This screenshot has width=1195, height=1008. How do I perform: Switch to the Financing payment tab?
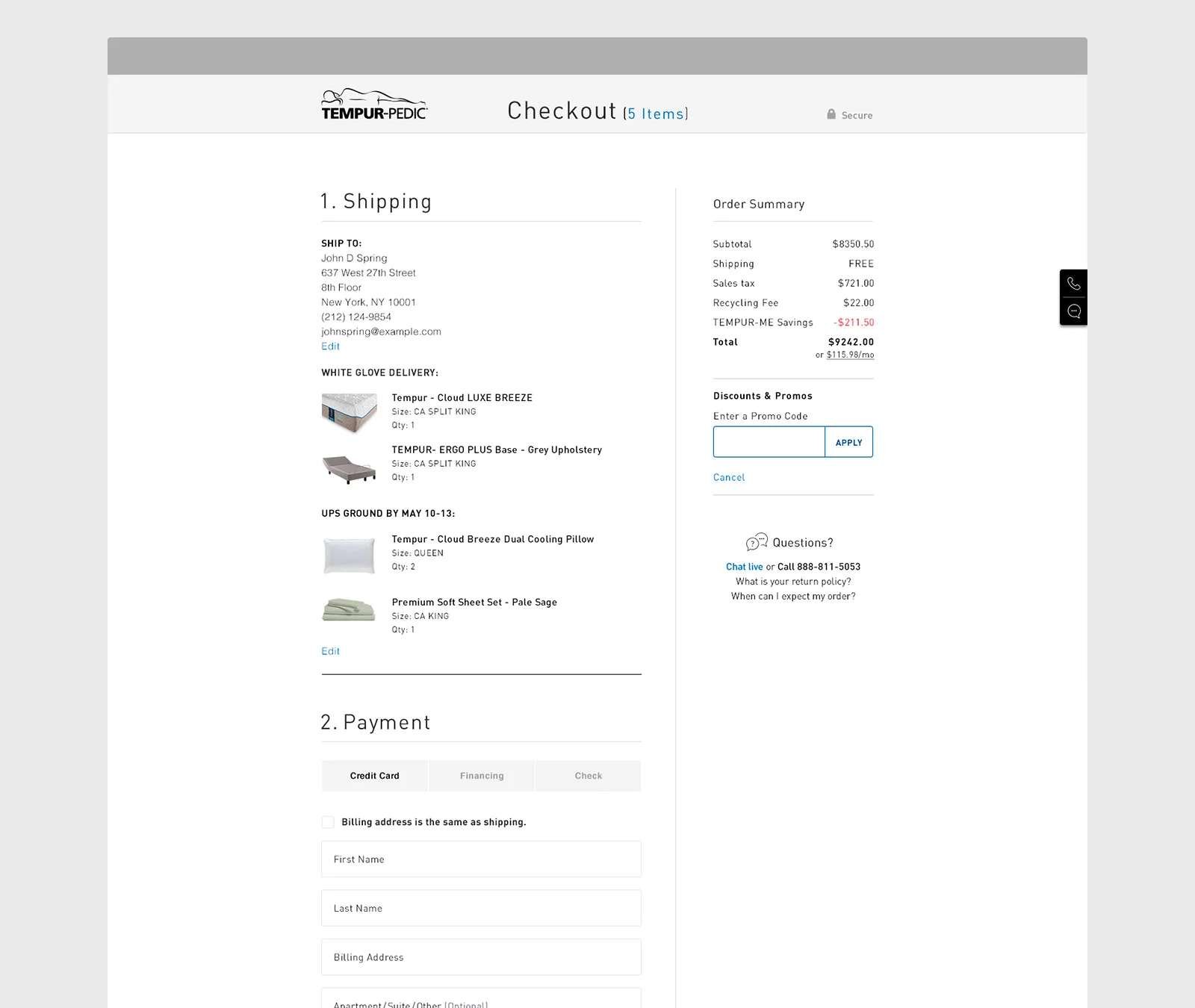pyautogui.click(x=482, y=776)
